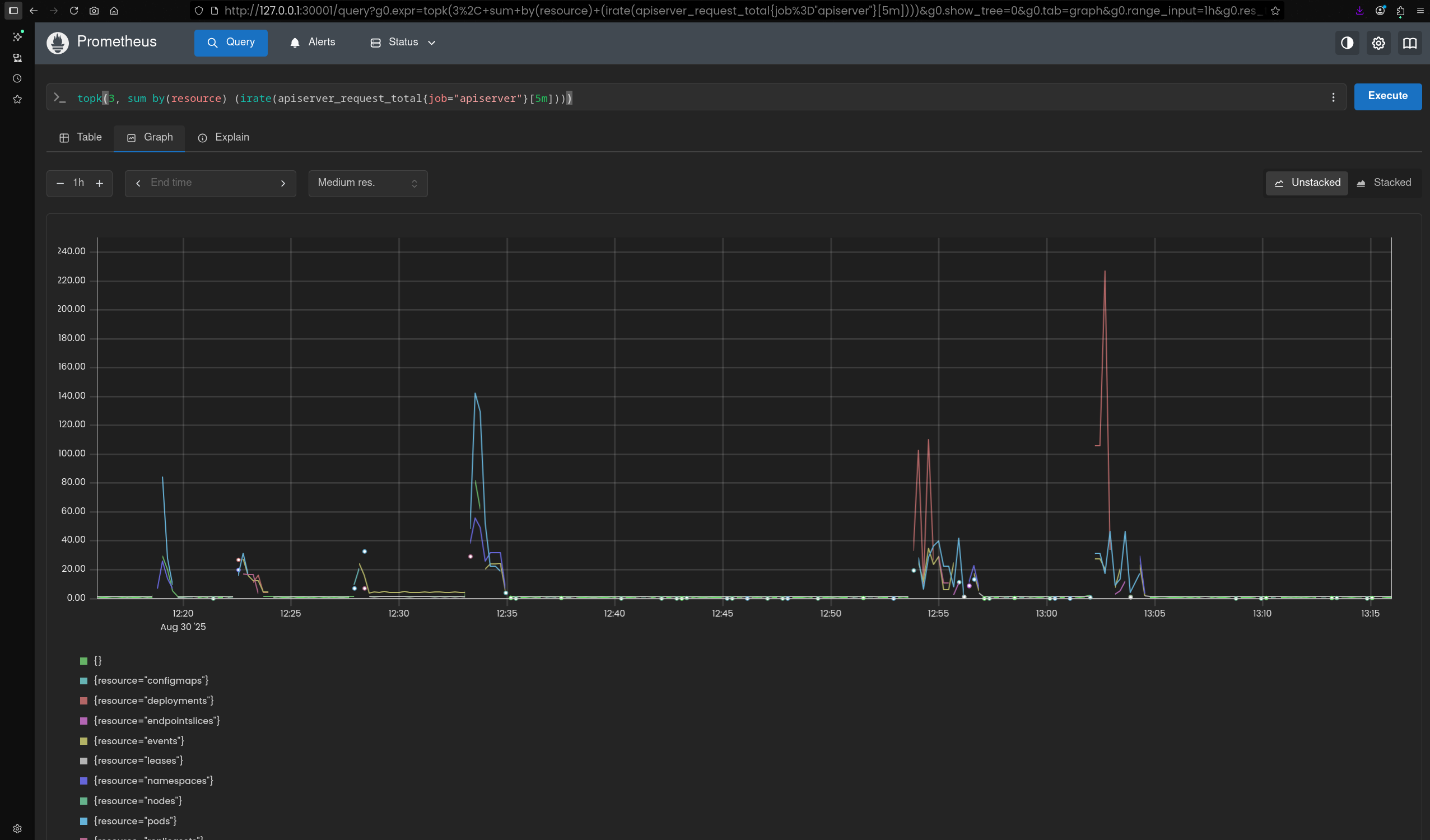Toggle the namespaces series in legend
This screenshot has height=840, width=1430.
click(x=146, y=781)
